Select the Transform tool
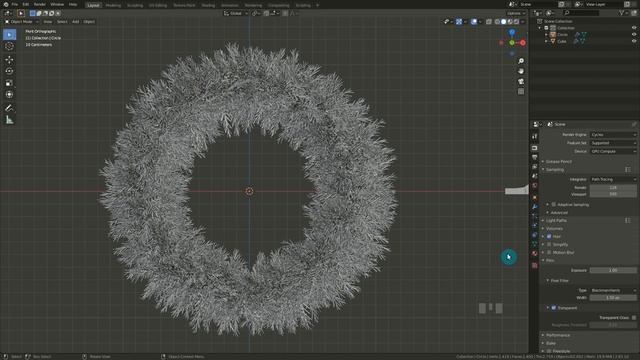 click(x=9, y=94)
